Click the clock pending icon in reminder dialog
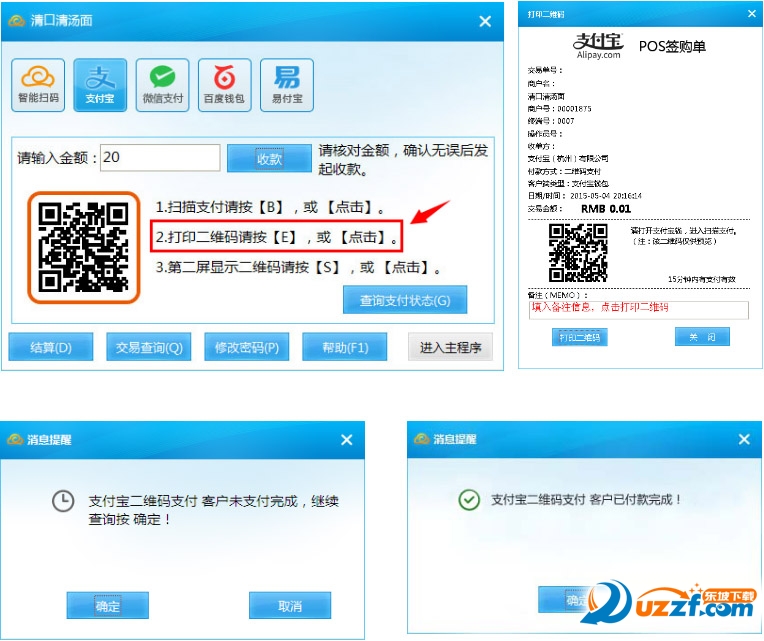The height and width of the screenshot is (641, 764). click(x=63, y=501)
